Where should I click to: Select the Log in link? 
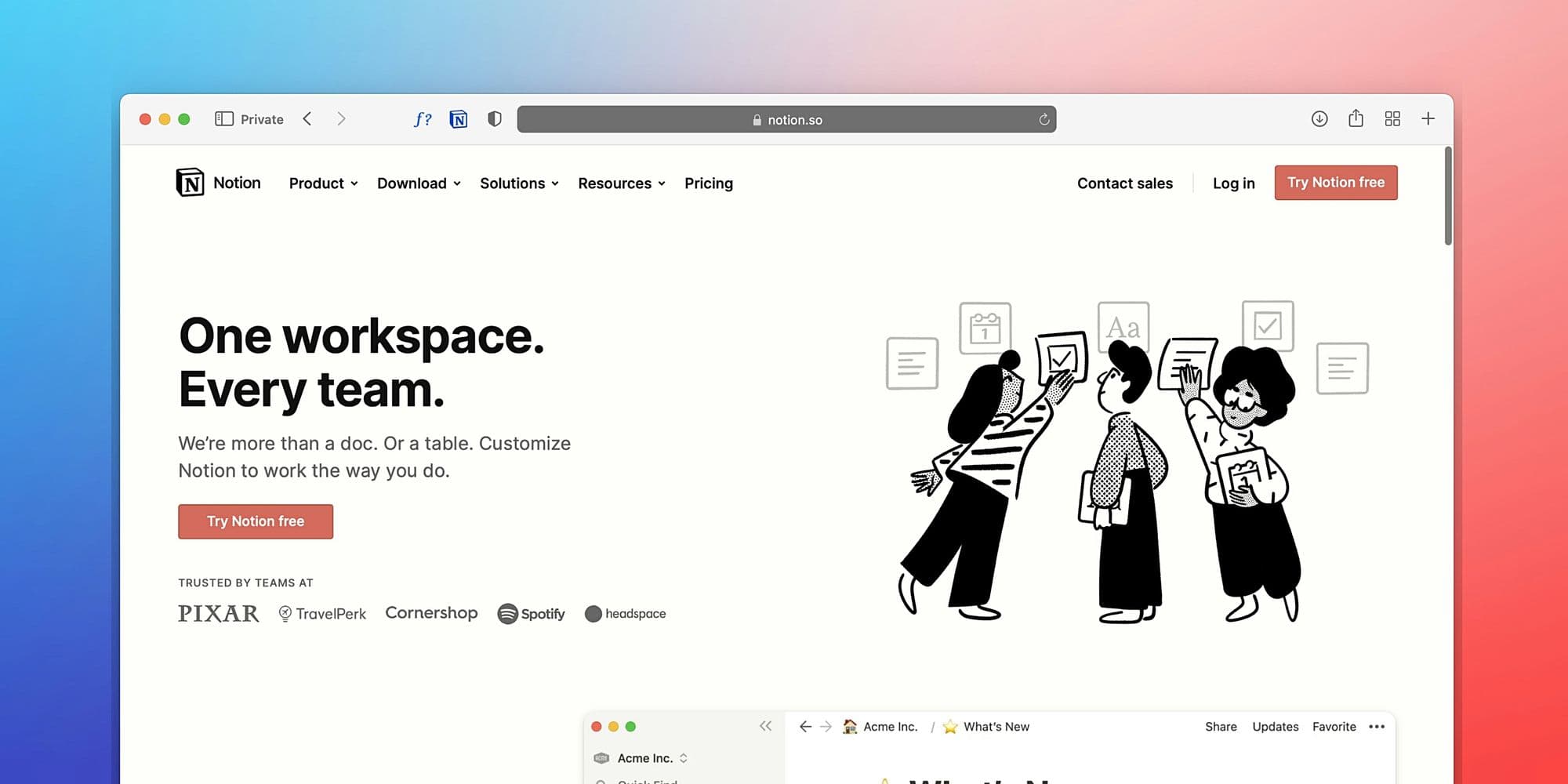click(x=1233, y=183)
